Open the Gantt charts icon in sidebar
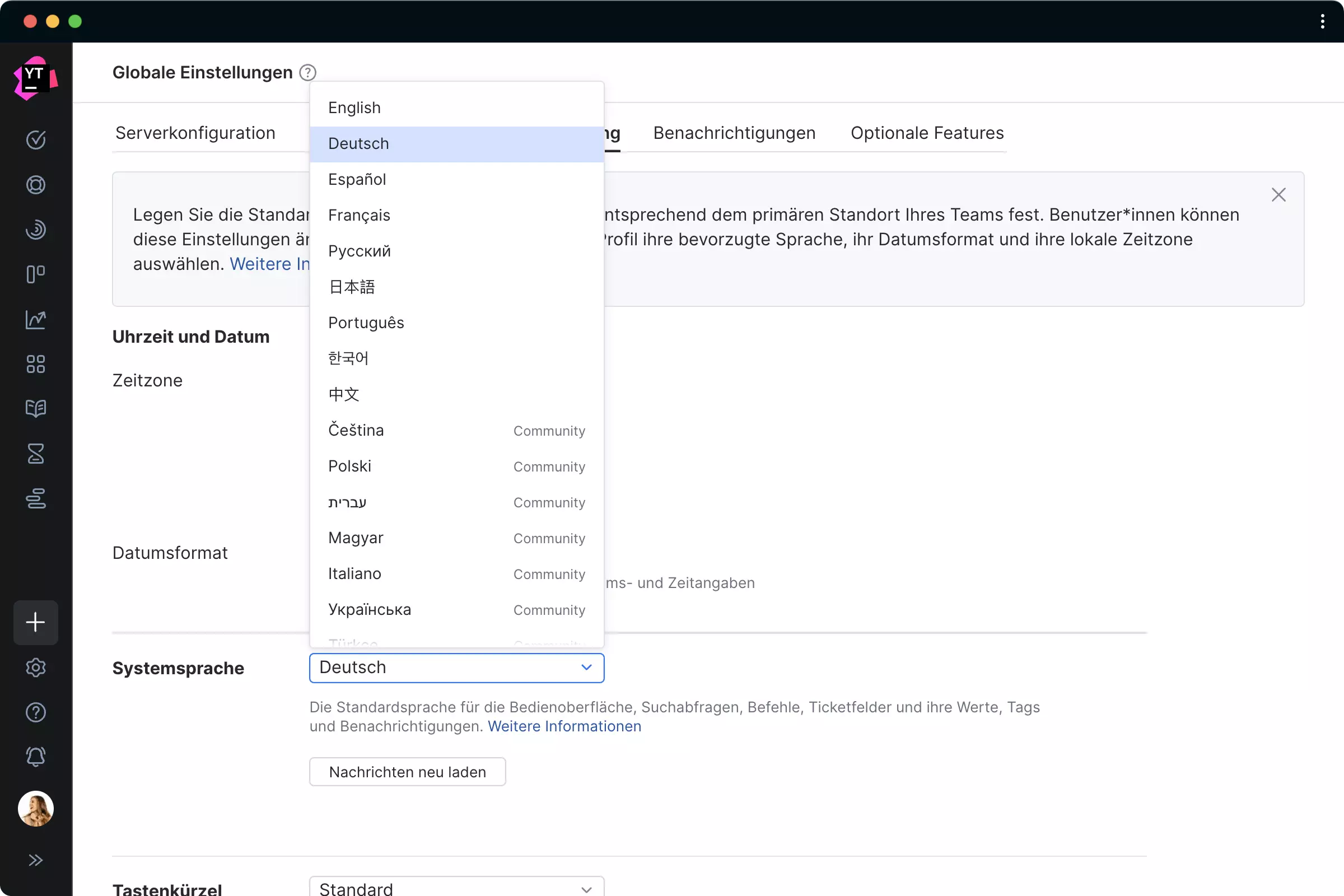 35,499
